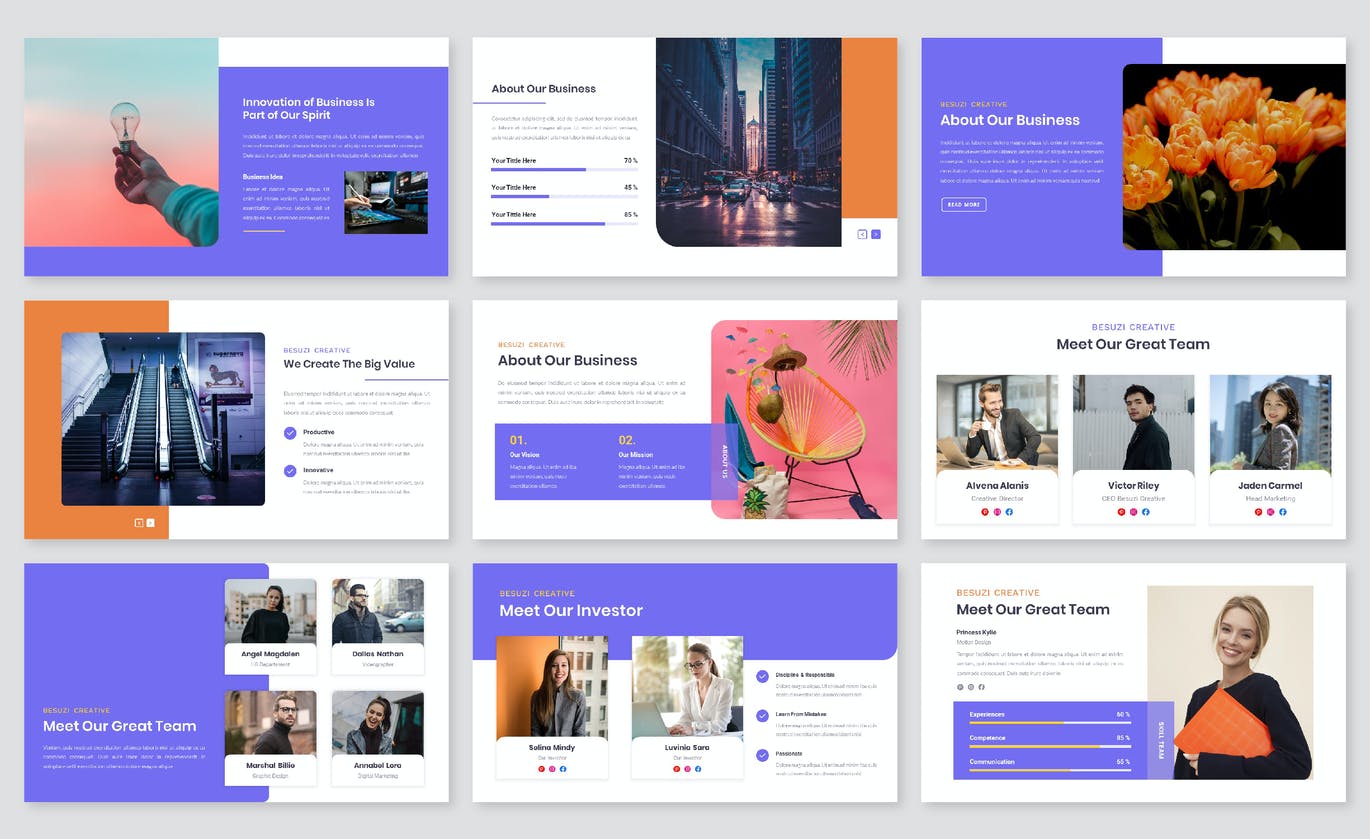The width and height of the screenshot is (1370, 839).
Task: Click 'CEO Besuzi Creative' job title
Action: click(x=1134, y=498)
